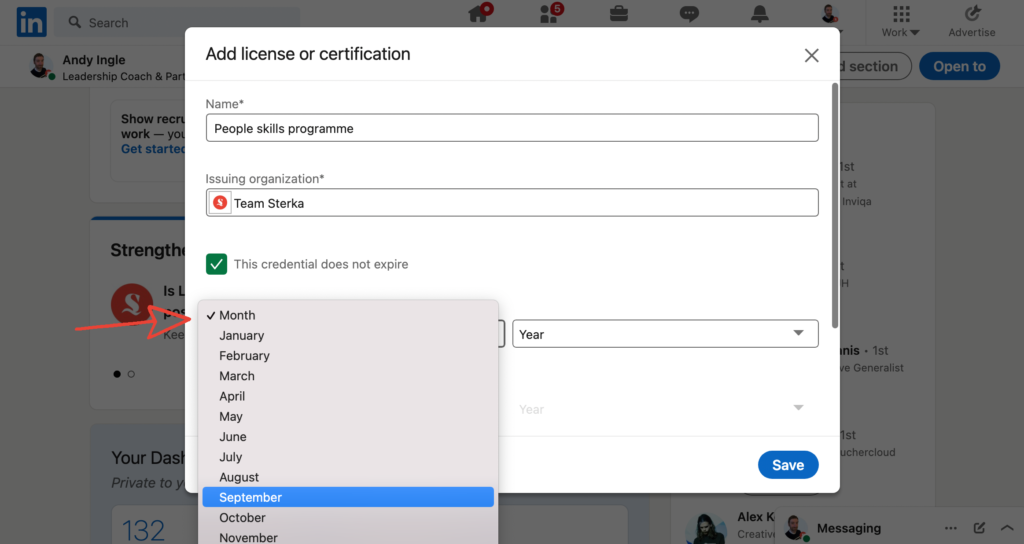Open the Messaging chat bubble icon
The width and height of the screenshot is (1024, 544).
[x=689, y=14]
